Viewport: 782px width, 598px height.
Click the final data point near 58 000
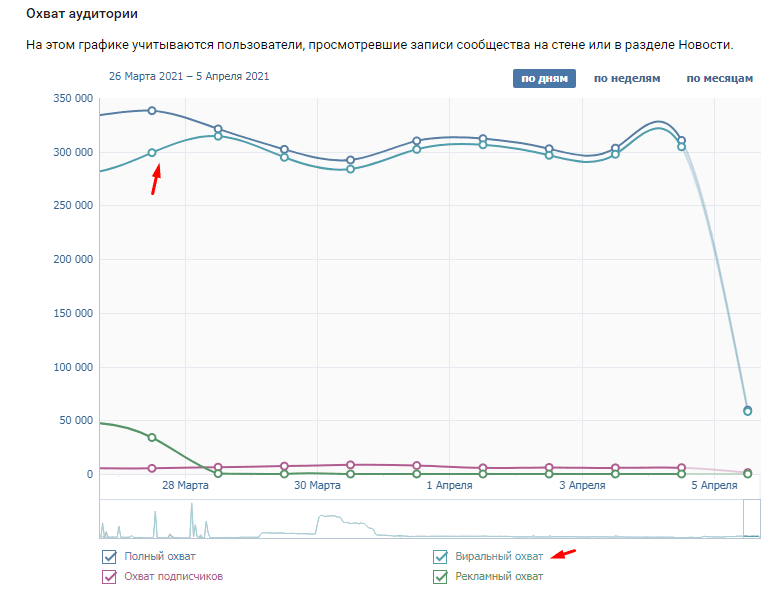(x=747, y=410)
